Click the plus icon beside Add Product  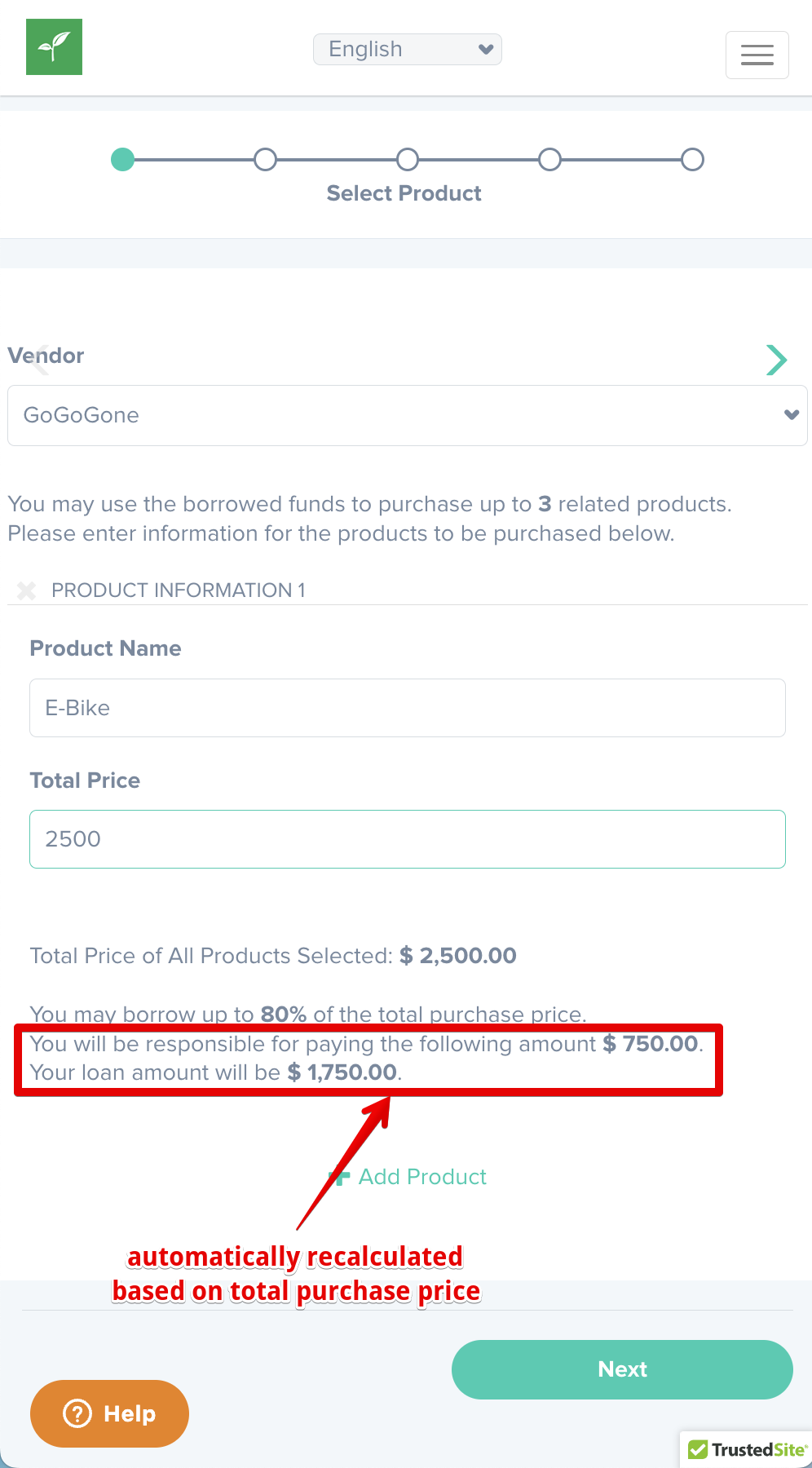[x=339, y=1177]
